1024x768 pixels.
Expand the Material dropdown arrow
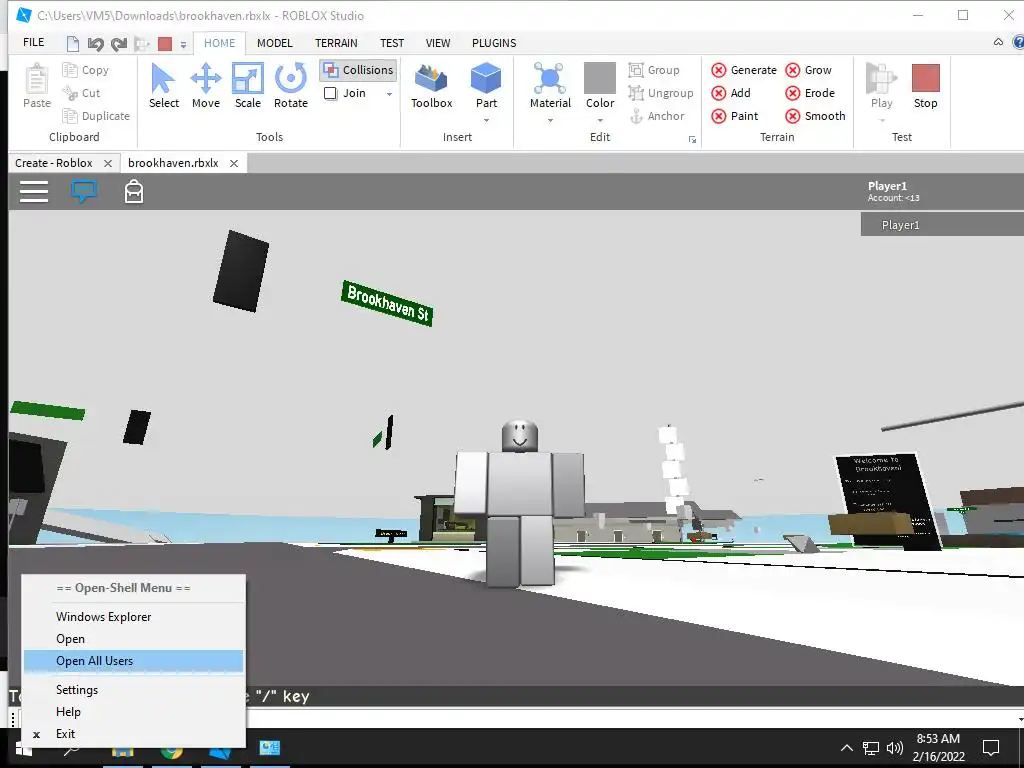(550, 120)
